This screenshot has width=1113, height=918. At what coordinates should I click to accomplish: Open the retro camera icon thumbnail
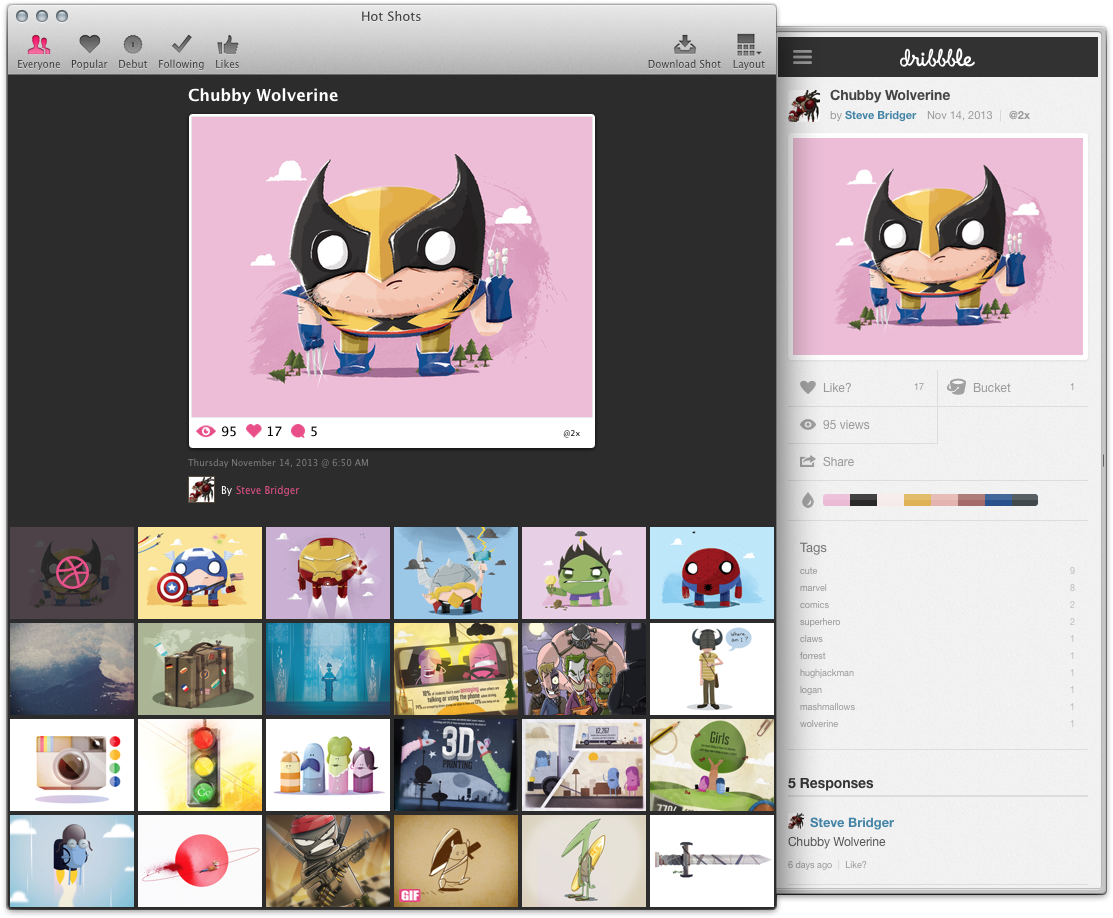pyautogui.click(x=72, y=765)
